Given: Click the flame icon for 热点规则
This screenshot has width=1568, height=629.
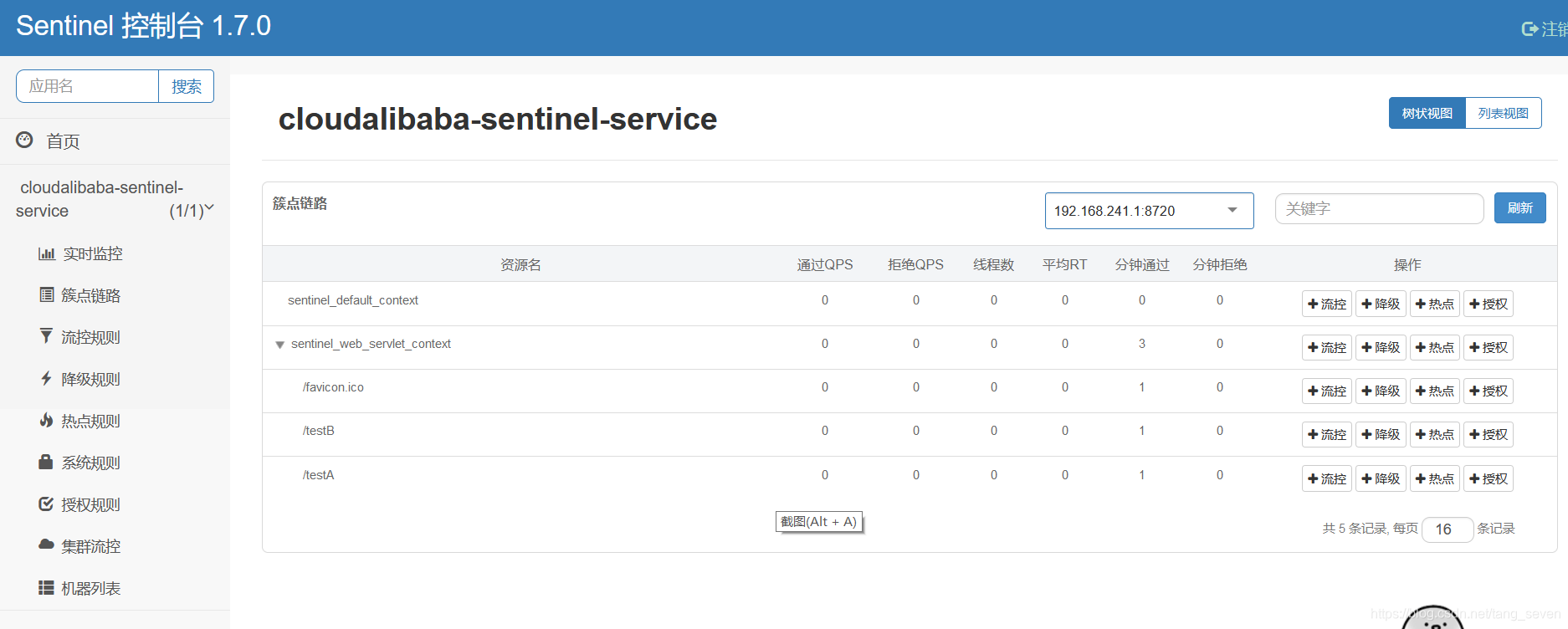Looking at the screenshot, I should coord(46,420).
